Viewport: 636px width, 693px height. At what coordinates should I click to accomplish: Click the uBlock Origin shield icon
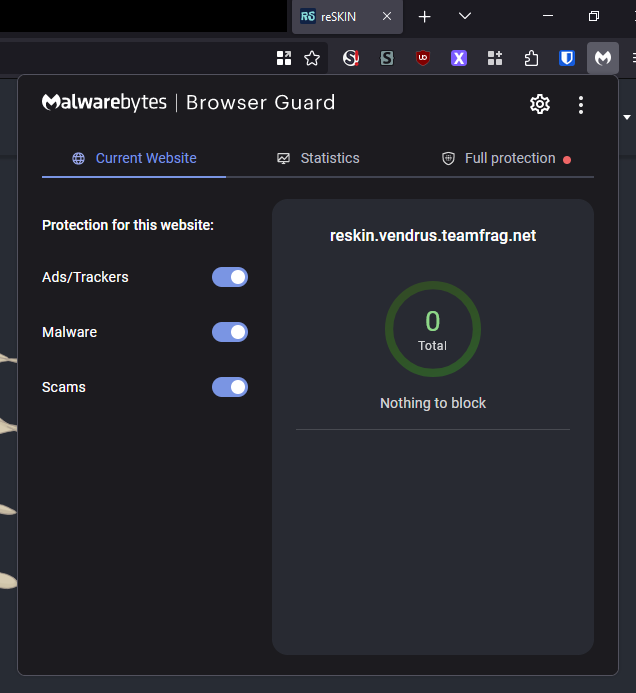click(423, 58)
